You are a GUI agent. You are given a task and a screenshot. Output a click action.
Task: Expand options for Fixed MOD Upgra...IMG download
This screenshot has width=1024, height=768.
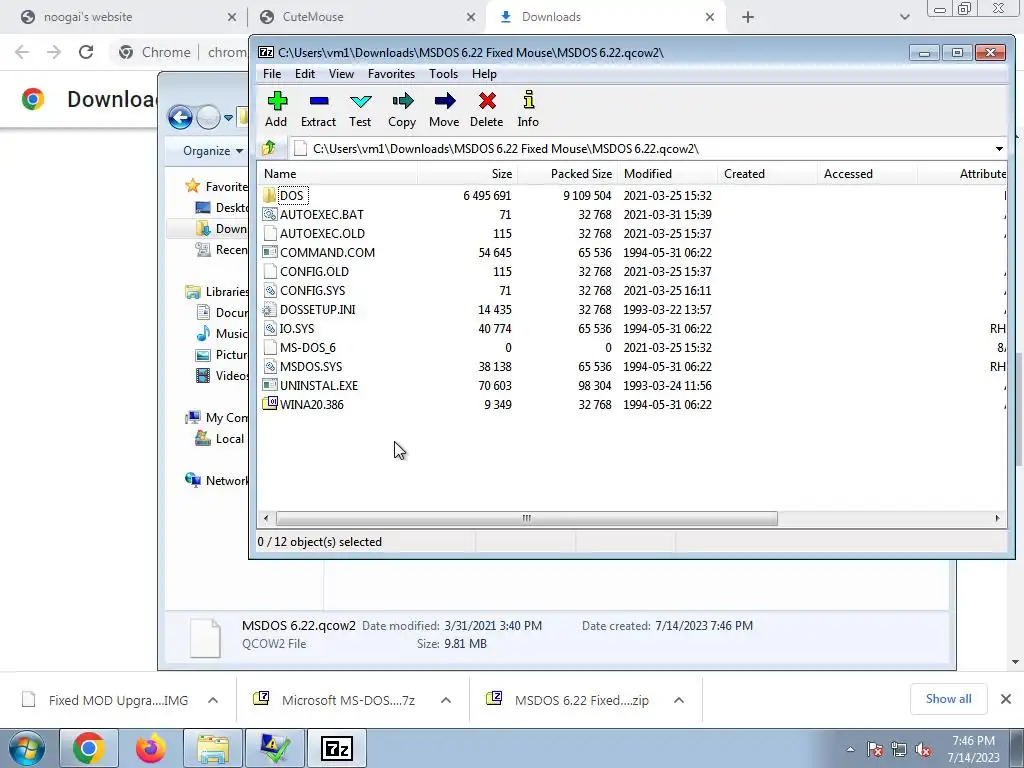[x=213, y=700]
